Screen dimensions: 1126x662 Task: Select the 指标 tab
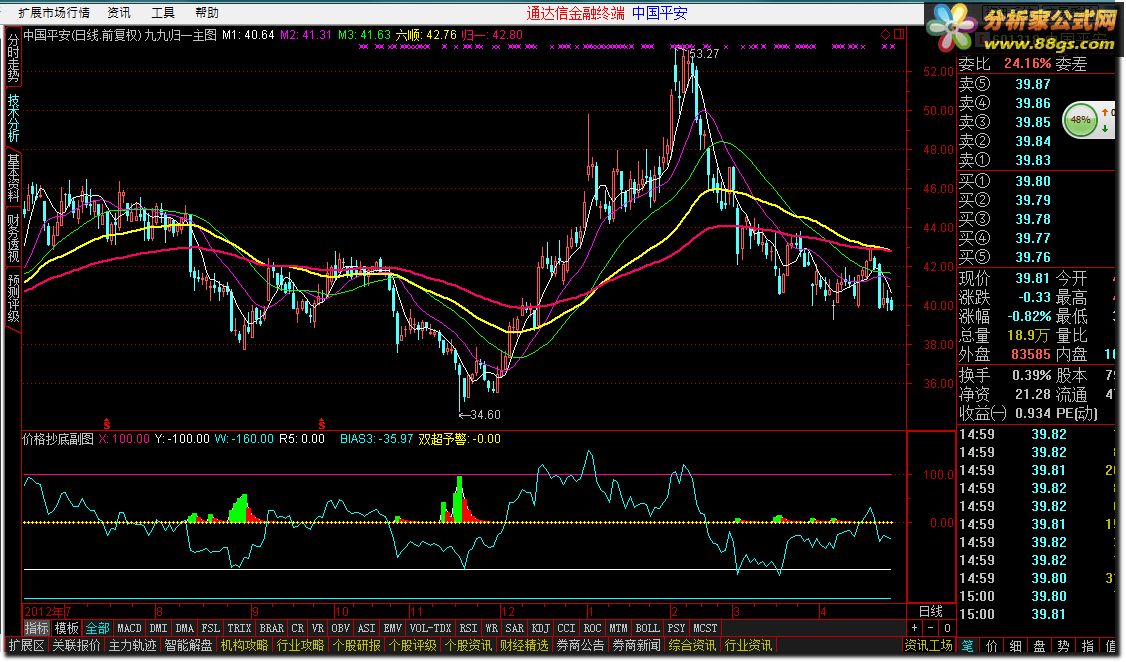pos(37,628)
